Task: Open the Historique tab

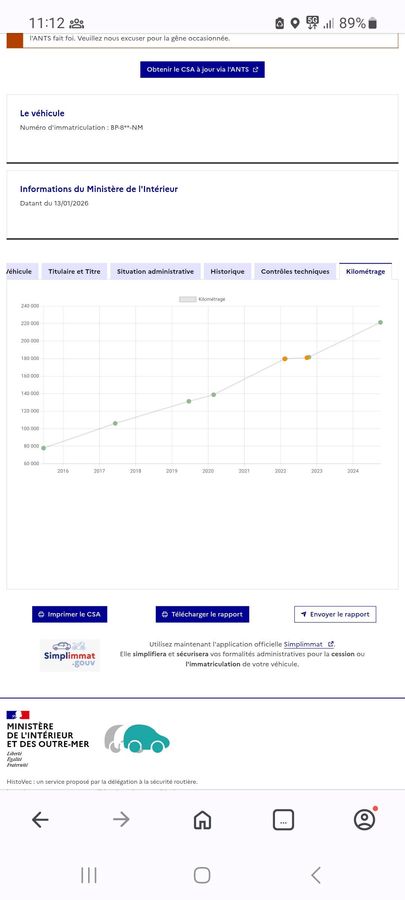Action: (227, 271)
